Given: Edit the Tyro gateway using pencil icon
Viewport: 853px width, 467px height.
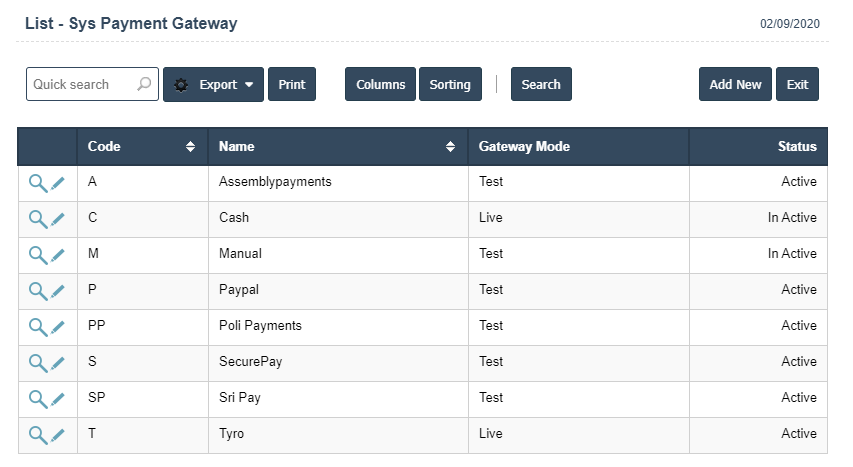Looking at the screenshot, I should pyautogui.click(x=58, y=435).
